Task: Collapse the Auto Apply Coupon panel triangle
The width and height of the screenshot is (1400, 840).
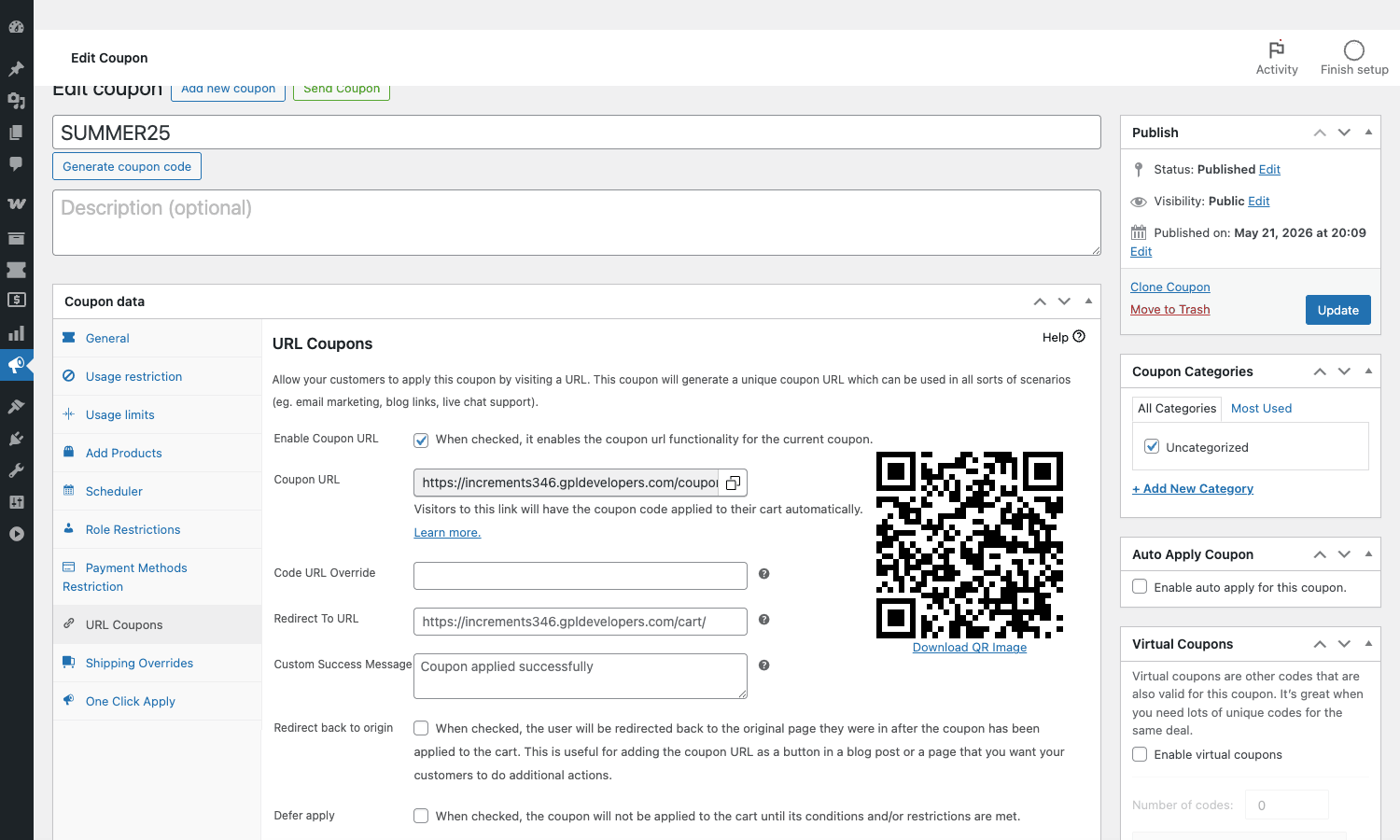Action: [1368, 554]
